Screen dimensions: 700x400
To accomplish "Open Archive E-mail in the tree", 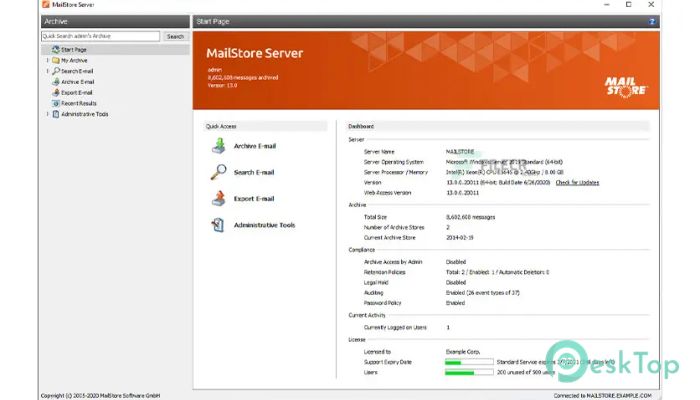I will click(78, 82).
